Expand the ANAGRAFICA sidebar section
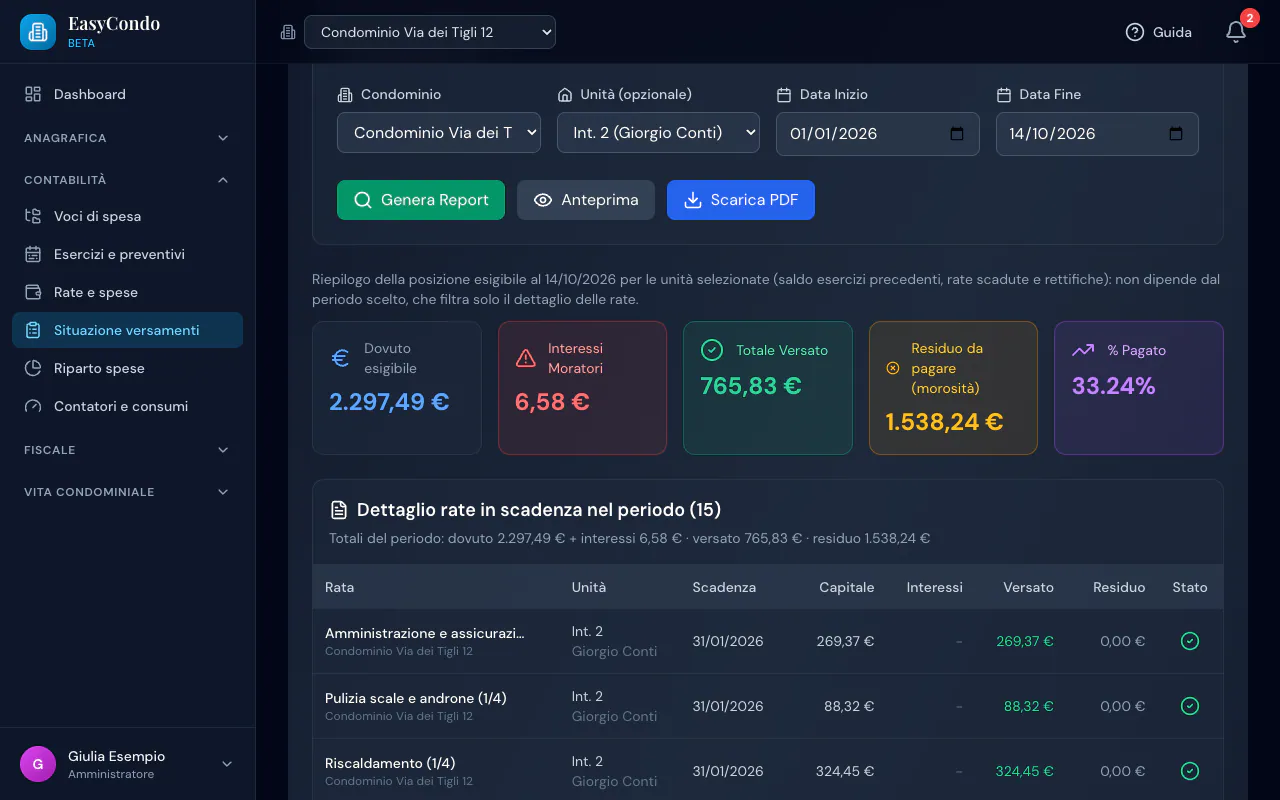The height and width of the screenshot is (800, 1280). 127,138
